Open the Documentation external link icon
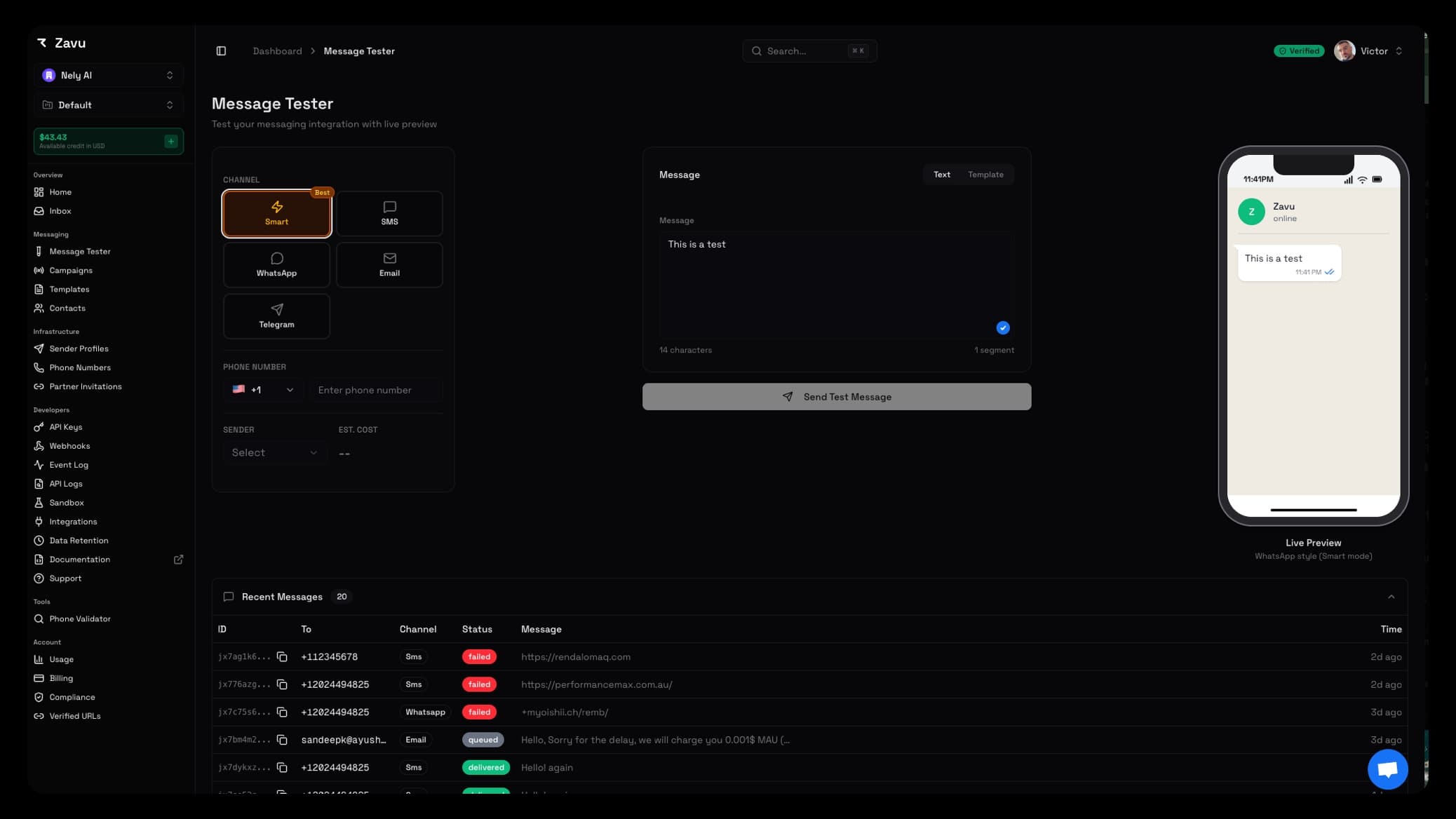1456x819 pixels. (178, 560)
